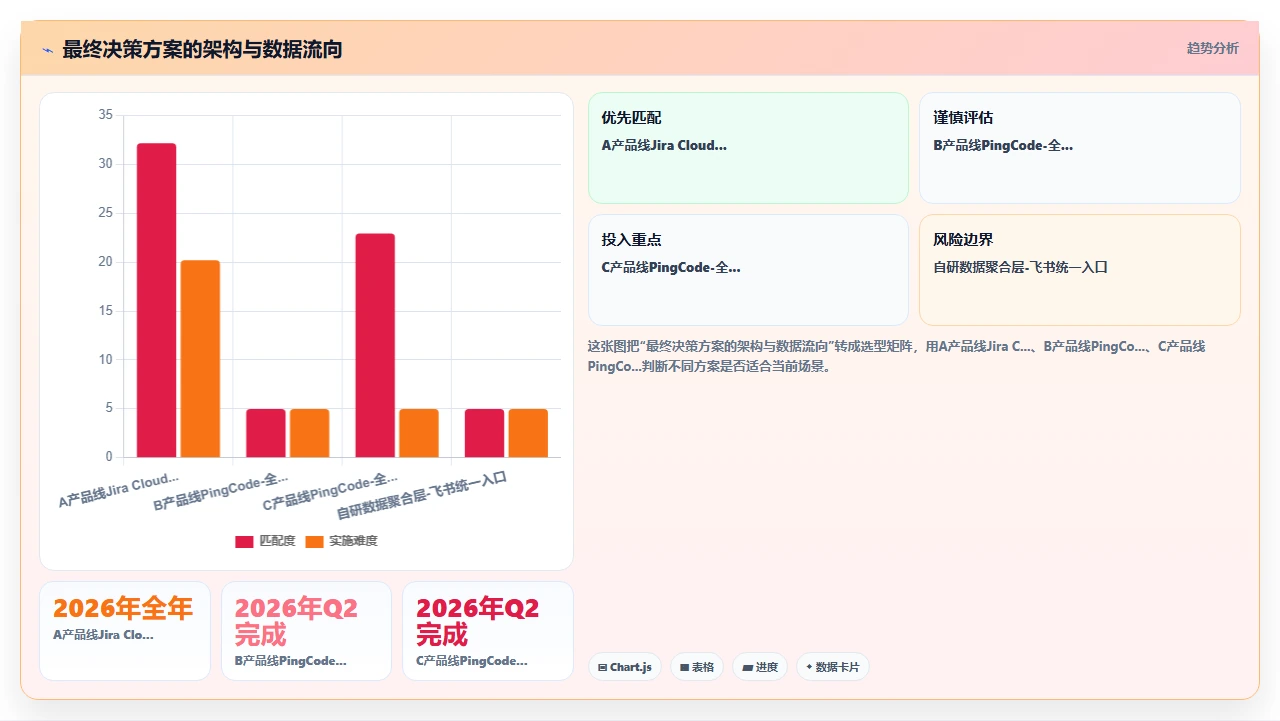1280x721 pixels.
Task: Click the x-axis label B产品线PingCode-全...
Action: [221, 491]
